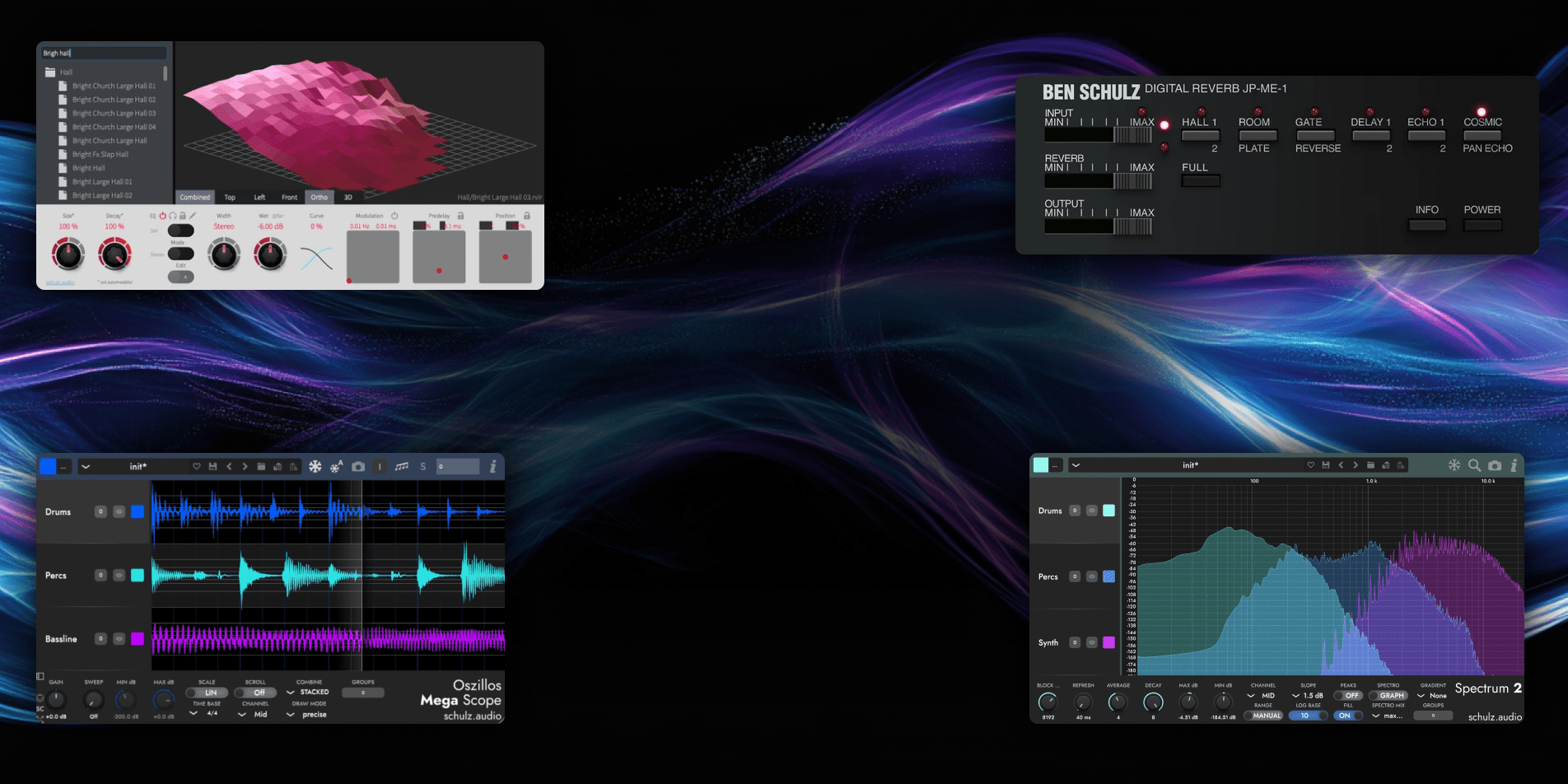Toggle the SCROLL Off switch in Mega Scope
1568x784 pixels.
point(255,693)
